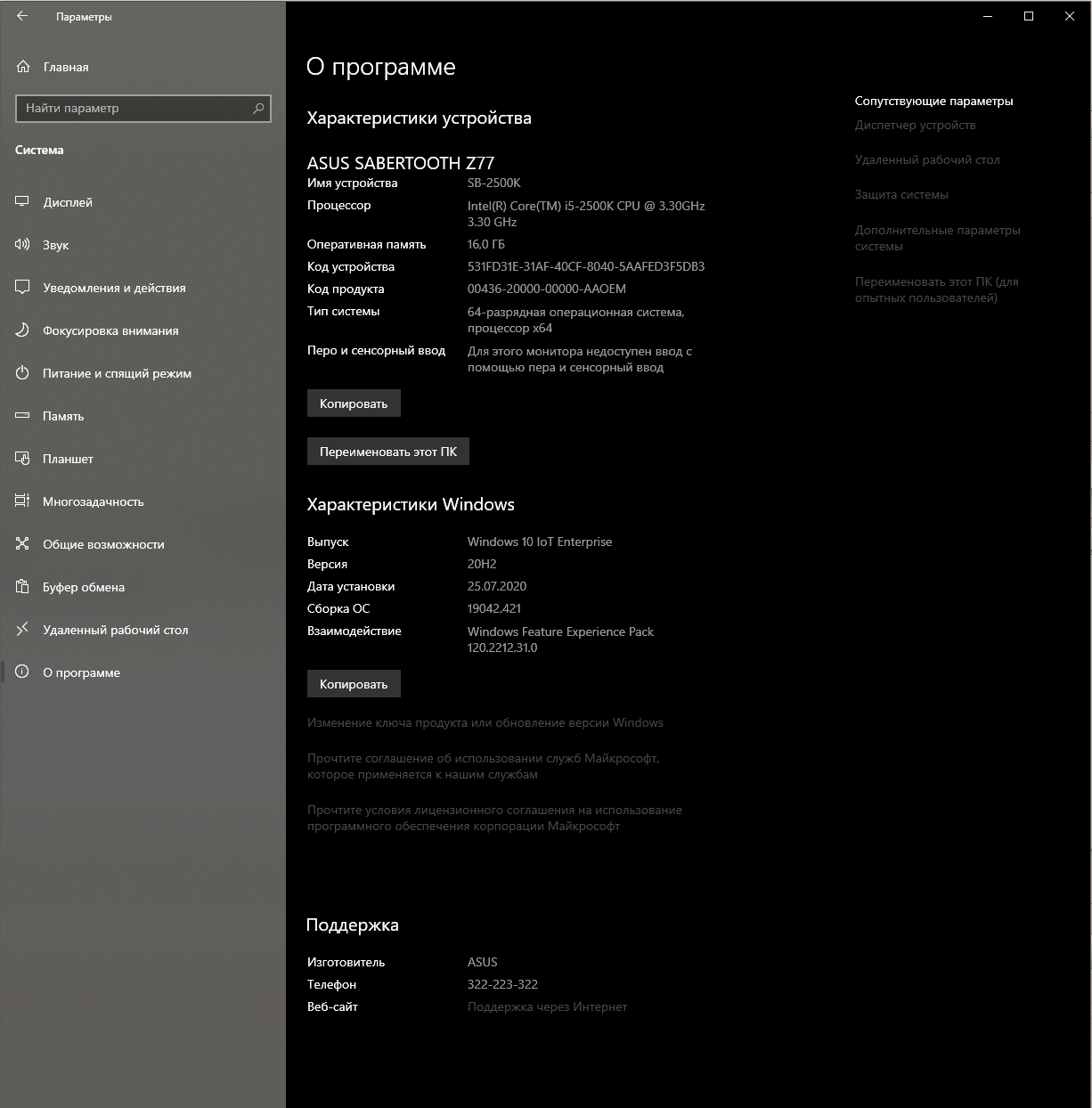The image size is (1092, 1108).
Task: Open the Многозадачность section
Action: [143, 501]
